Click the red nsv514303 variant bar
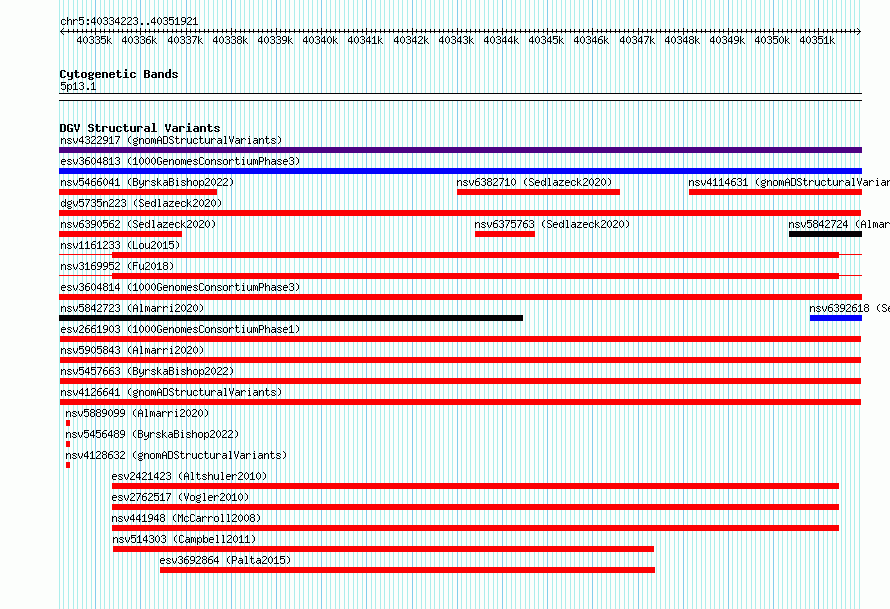The width and height of the screenshot is (890, 609). (383, 549)
